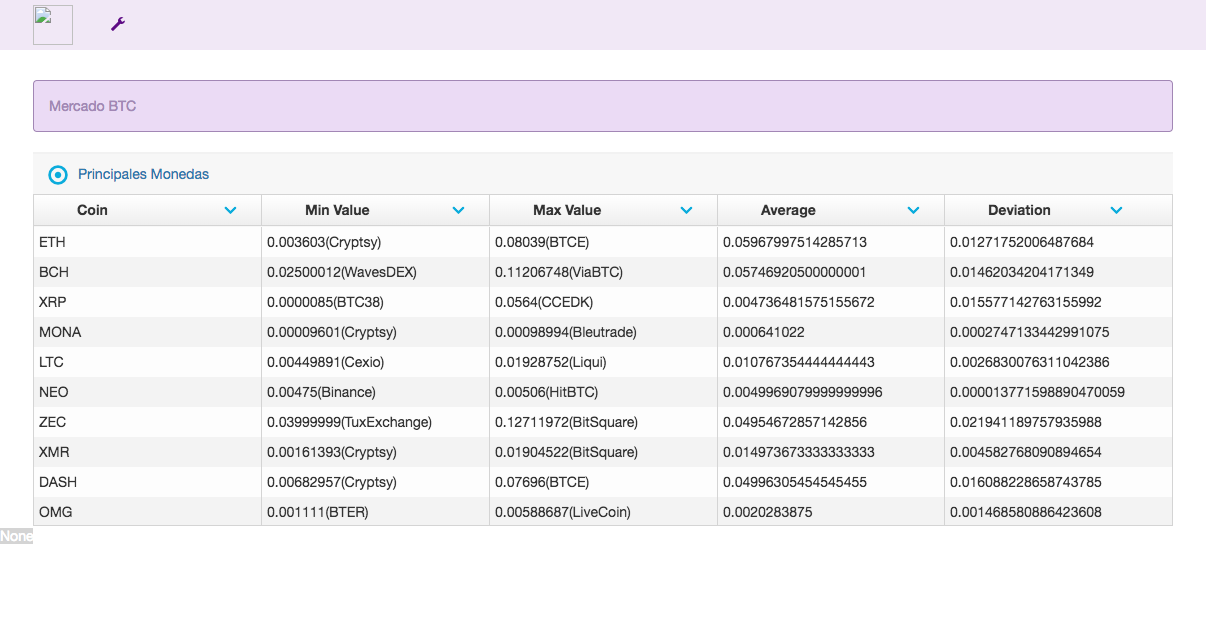The image size is (1206, 635).
Task: Click min value 0.00682957(Cryptsy)
Action: point(332,482)
